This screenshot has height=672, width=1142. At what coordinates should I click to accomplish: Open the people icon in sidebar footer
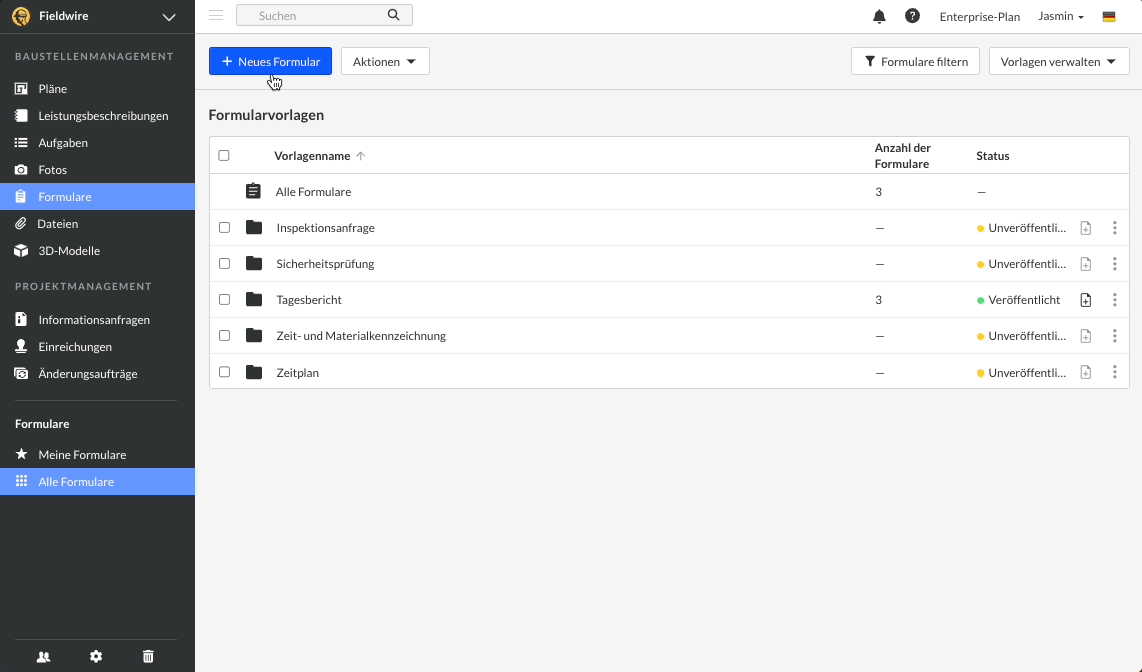coord(43,656)
